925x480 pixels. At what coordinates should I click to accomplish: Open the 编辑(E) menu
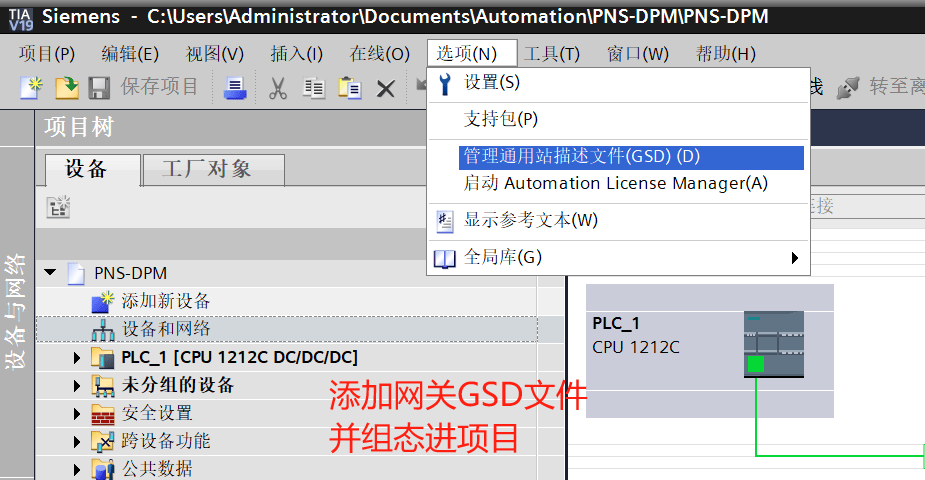coord(130,54)
